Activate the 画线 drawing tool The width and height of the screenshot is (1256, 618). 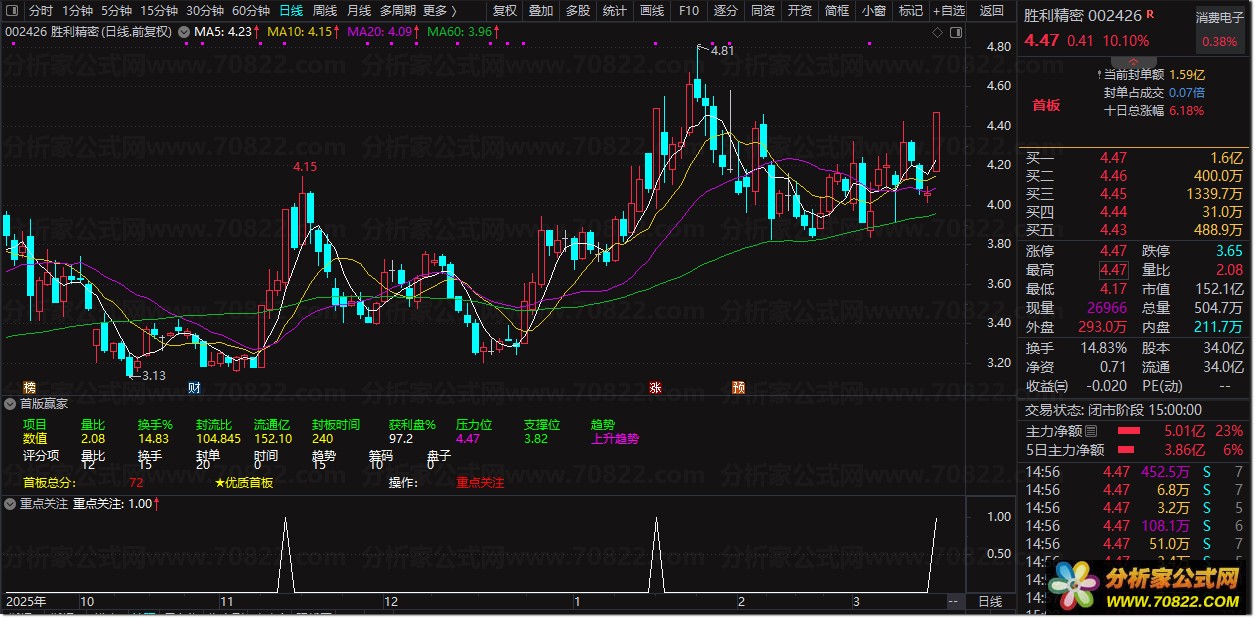click(652, 11)
